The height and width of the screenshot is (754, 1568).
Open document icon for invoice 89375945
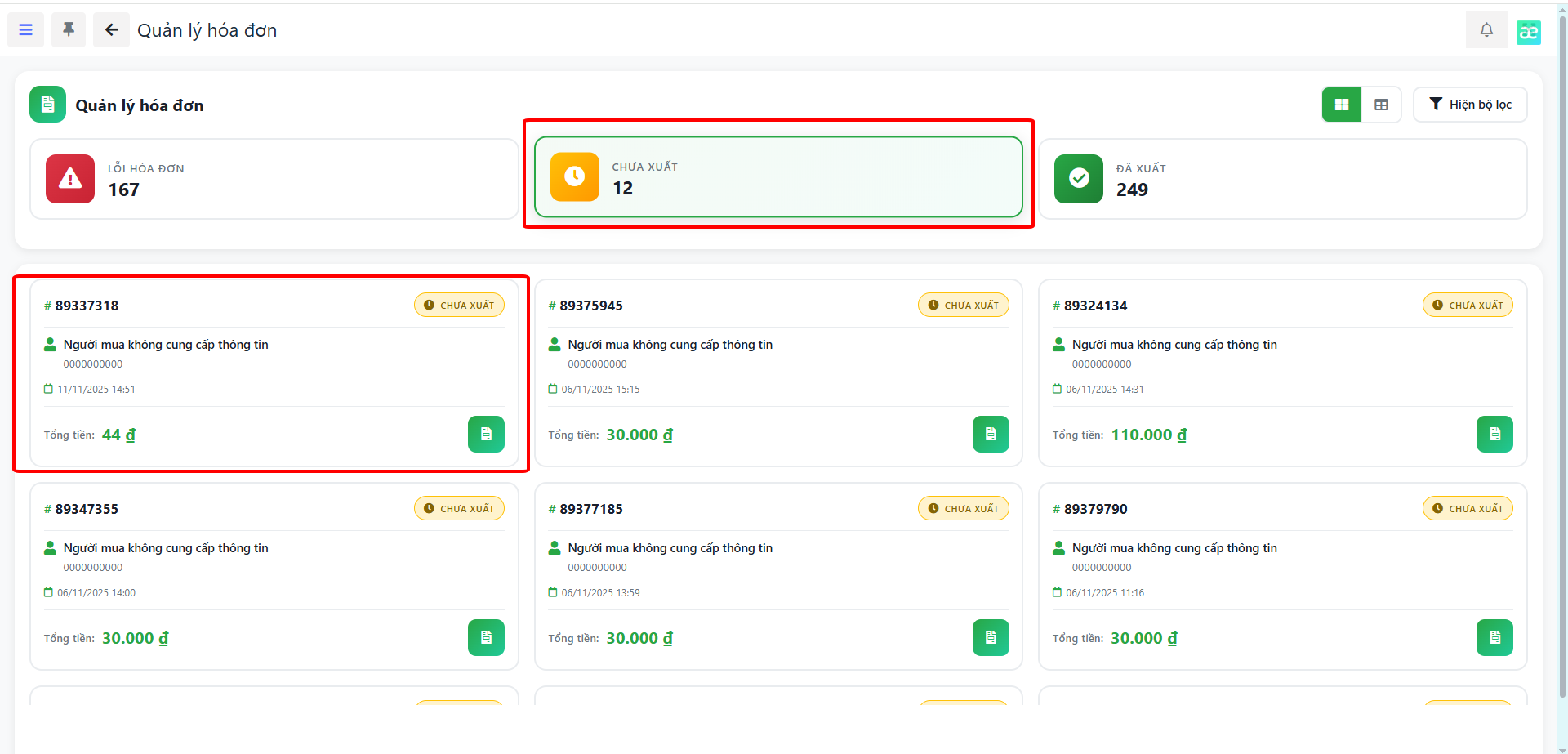pos(991,434)
